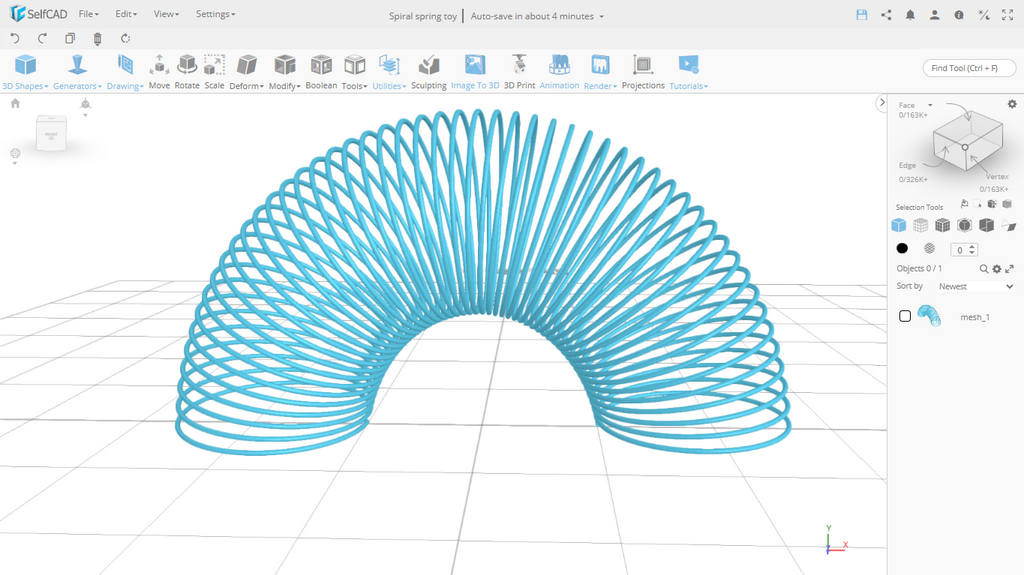Viewport: 1024px width, 575px height.
Task: Toggle sphere-in-cube selection mode
Action: (964, 225)
